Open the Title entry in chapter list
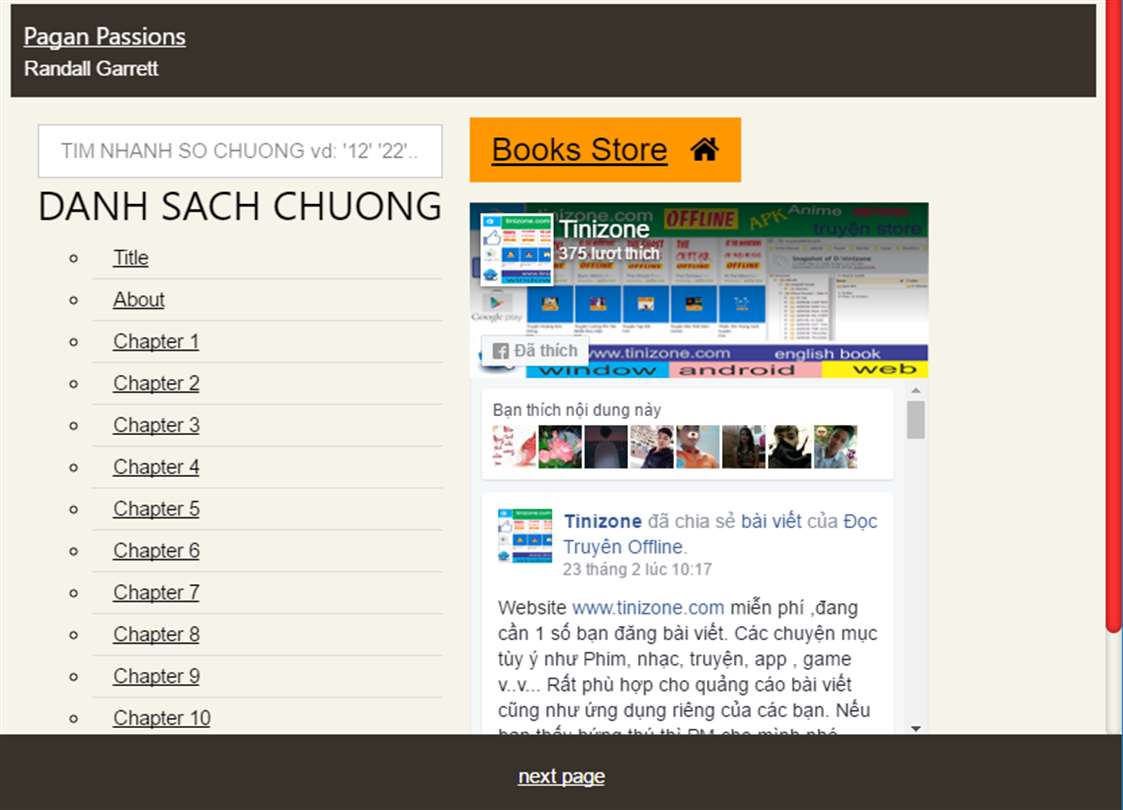Viewport: 1123px width, 810px height. [x=130, y=258]
